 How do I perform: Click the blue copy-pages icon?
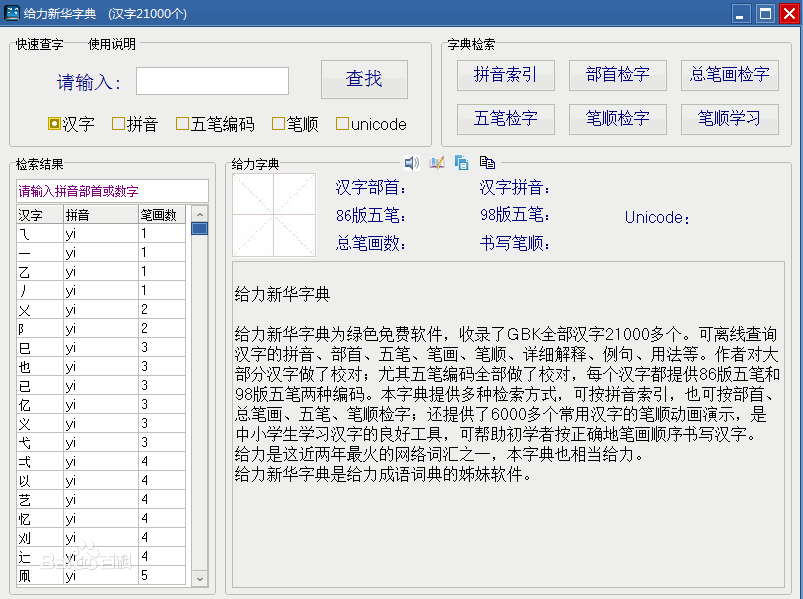(x=461, y=163)
